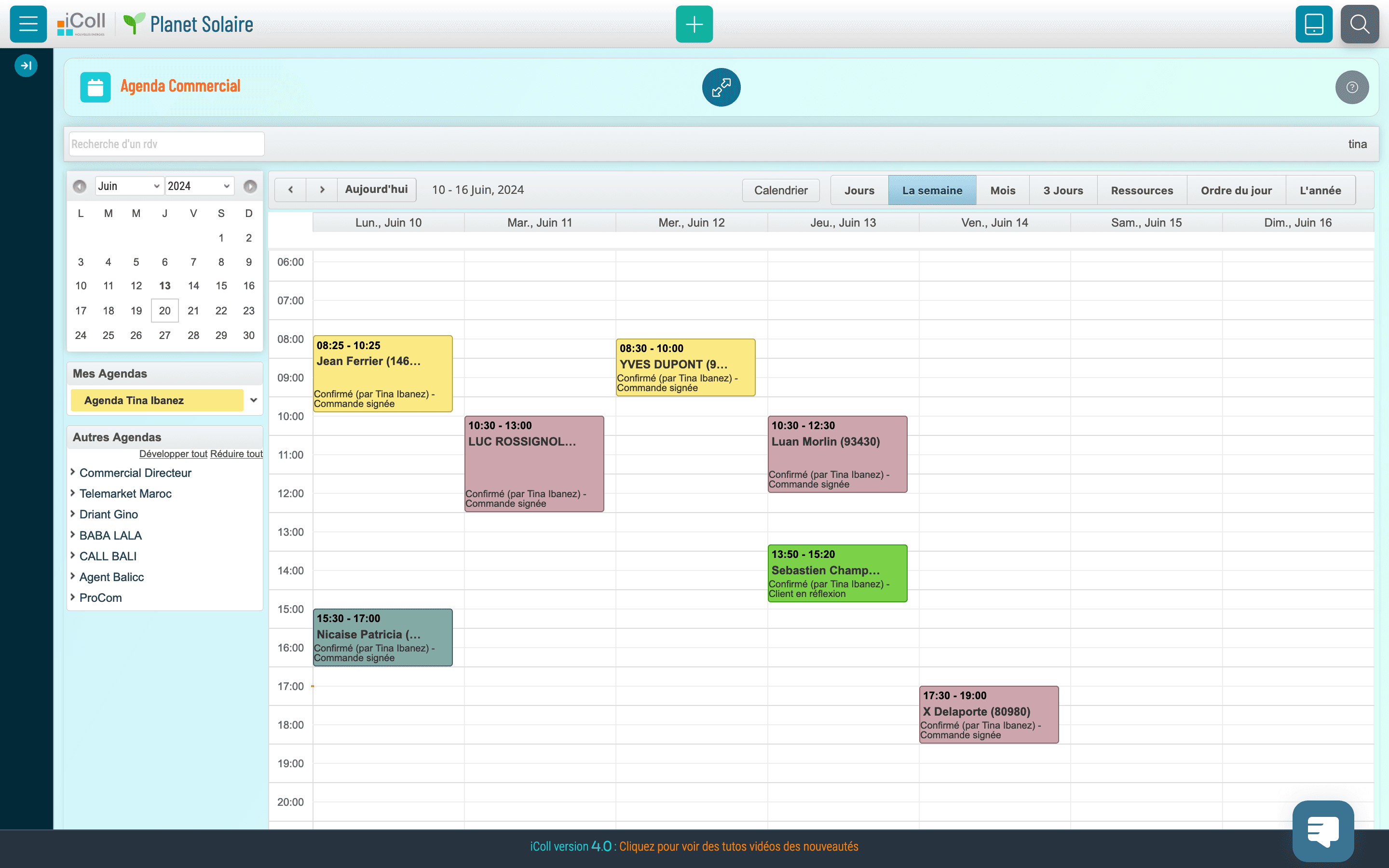
Task: Open LUC ROSSIGNOL 10:30 appointment
Action: click(534, 464)
